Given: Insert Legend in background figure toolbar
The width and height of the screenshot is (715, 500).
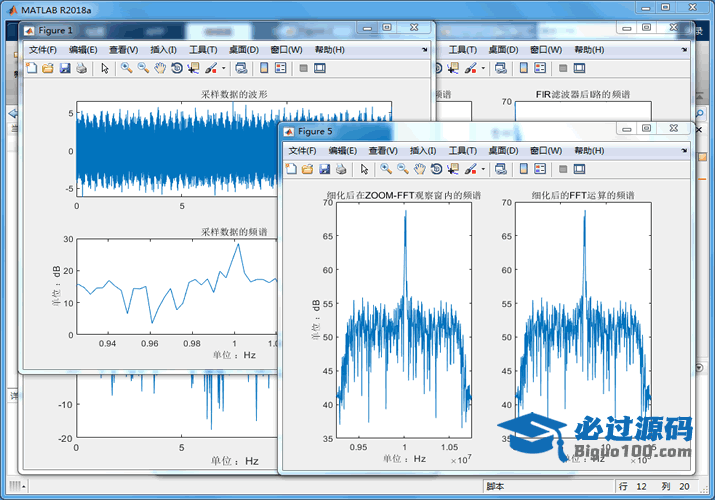Looking at the screenshot, I should coord(540,68).
